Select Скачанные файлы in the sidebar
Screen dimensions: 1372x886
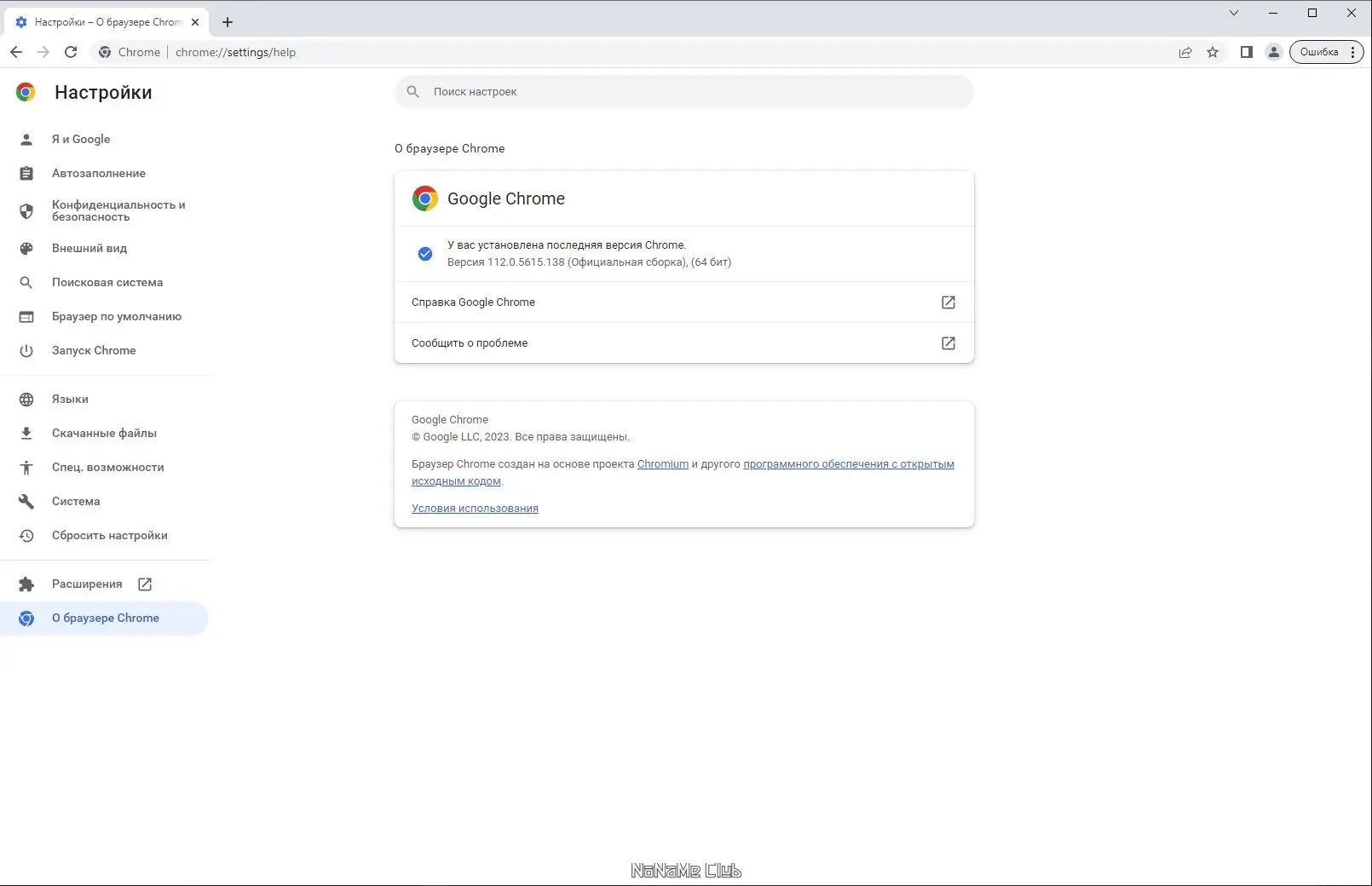[x=104, y=433]
